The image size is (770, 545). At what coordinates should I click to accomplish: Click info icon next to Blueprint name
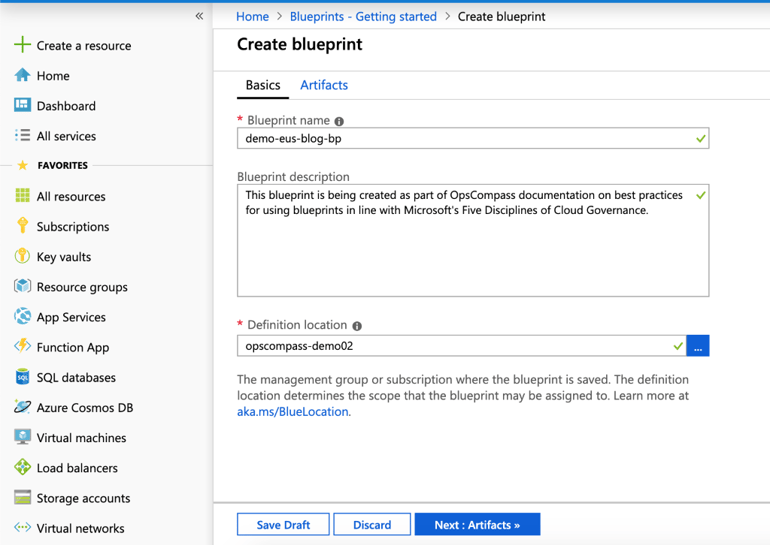(x=339, y=121)
